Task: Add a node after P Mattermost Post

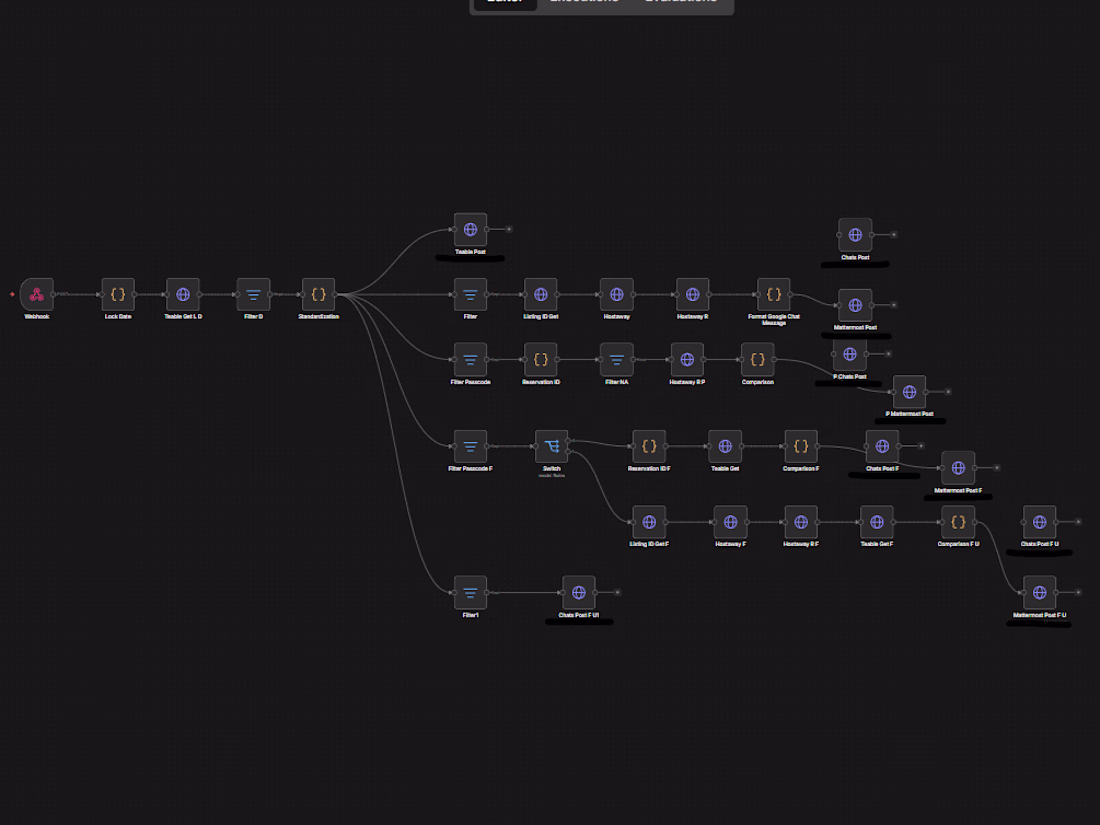Action: (x=948, y=392)
